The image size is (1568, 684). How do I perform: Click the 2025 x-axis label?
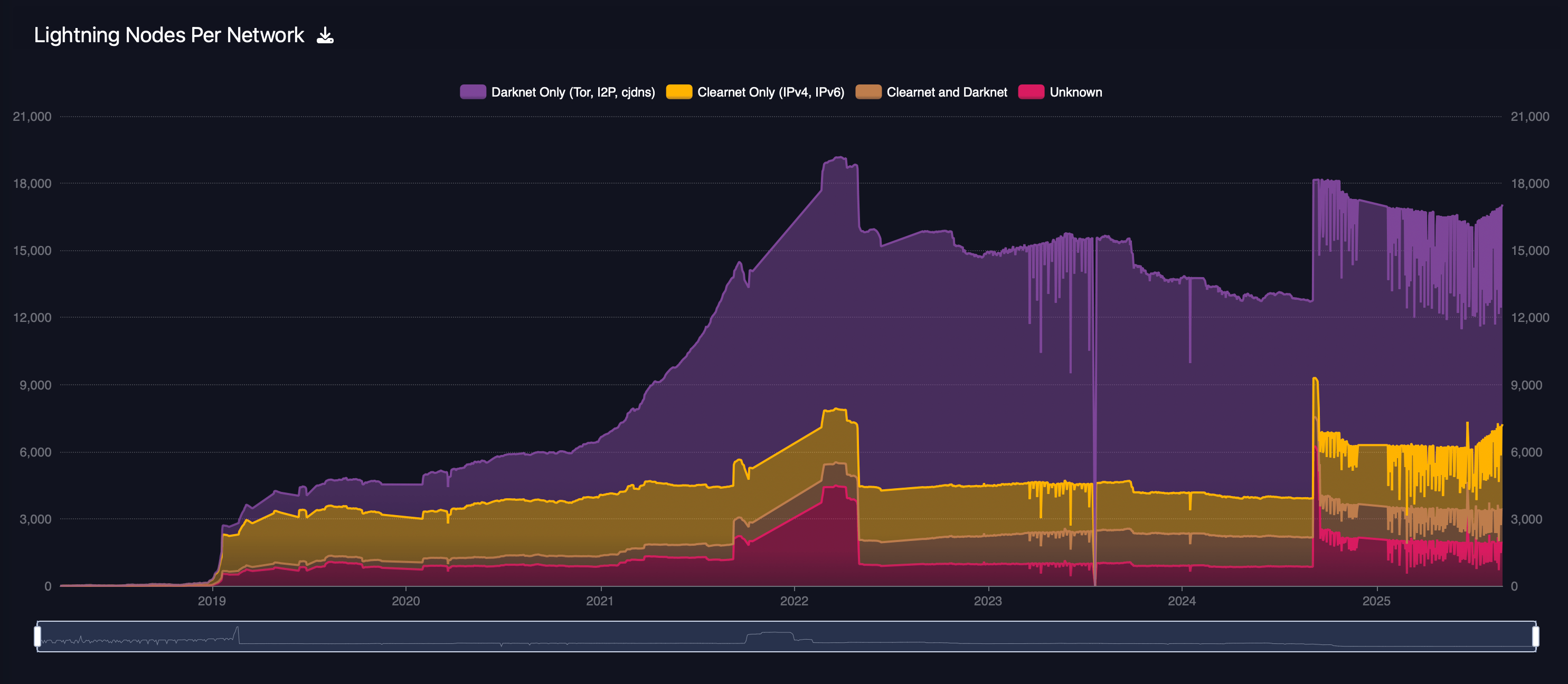1376,601
